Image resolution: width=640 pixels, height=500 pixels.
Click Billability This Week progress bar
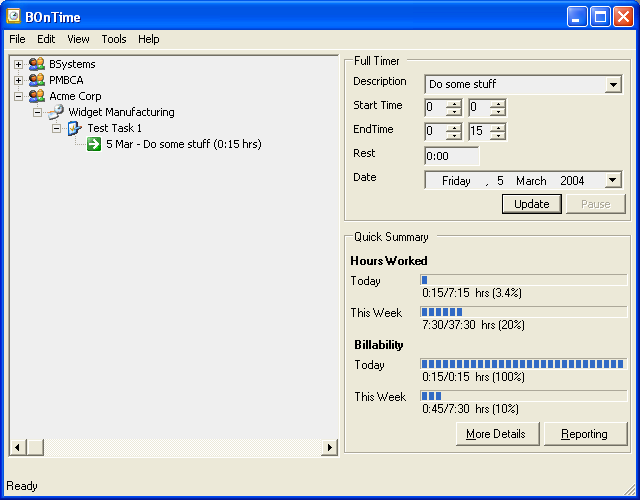(524, 396)
